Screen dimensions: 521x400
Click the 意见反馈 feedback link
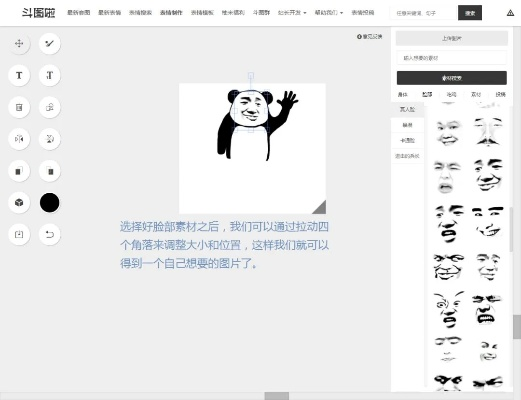coord(369,37)
